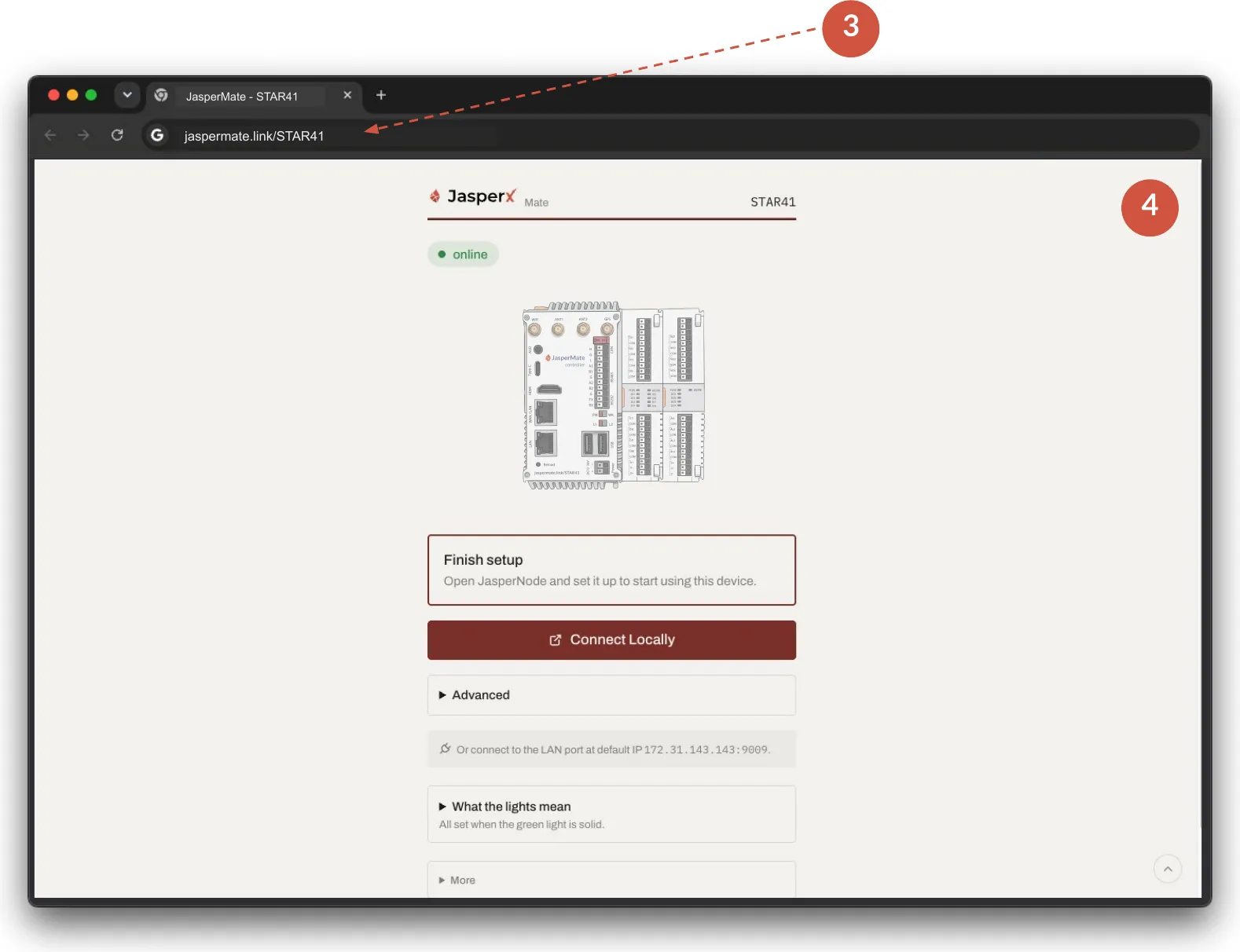Click the JasperMate controller device image
The width and height of the screenshot is (1240, 952).
[x=613, y=396]
